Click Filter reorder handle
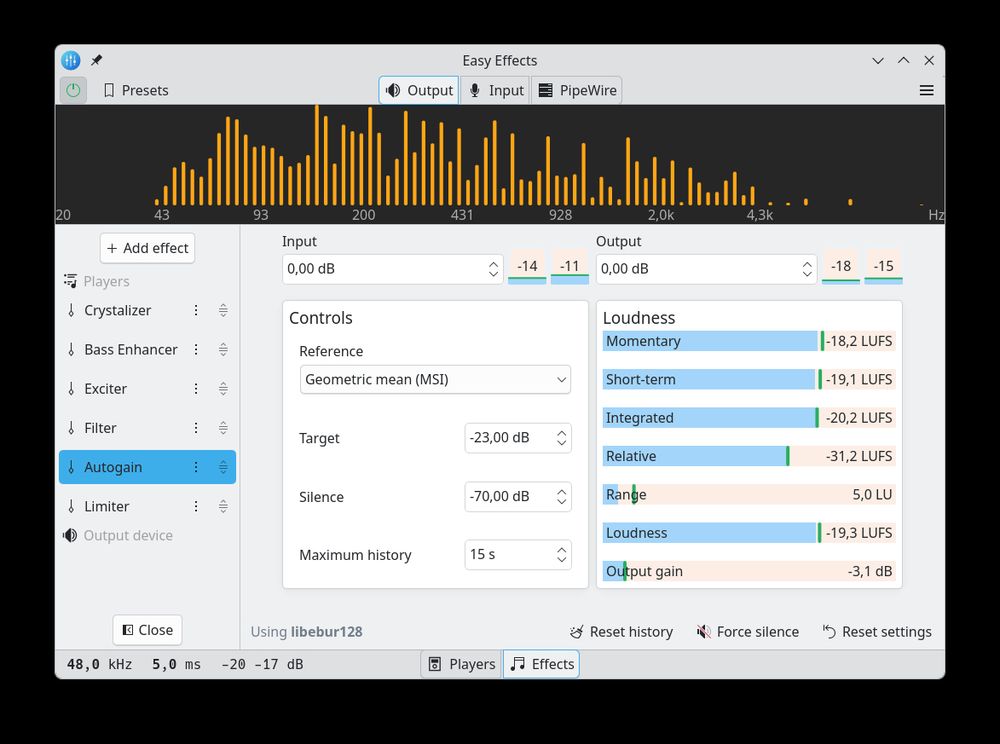 pos(223,428)
